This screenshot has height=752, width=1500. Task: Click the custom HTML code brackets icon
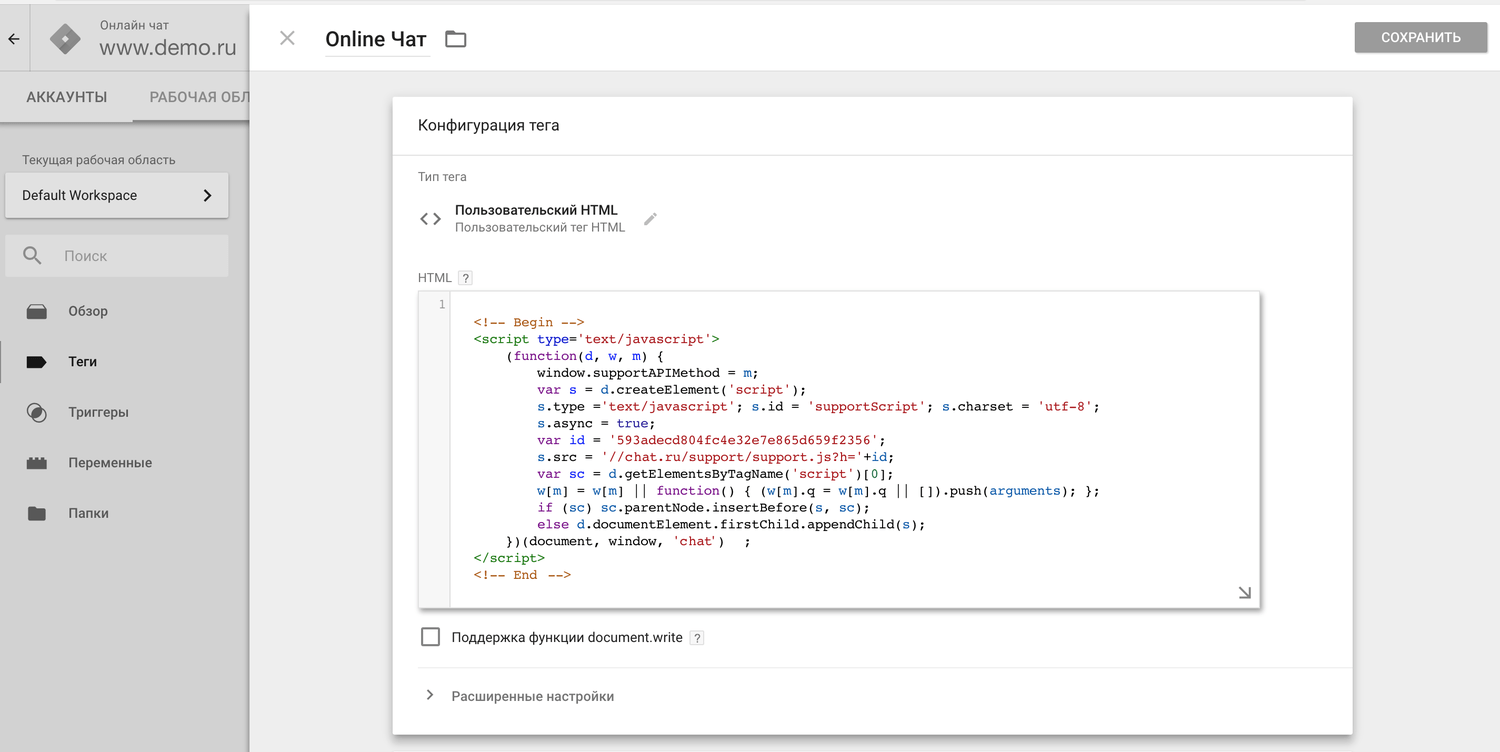pos(430,219)
